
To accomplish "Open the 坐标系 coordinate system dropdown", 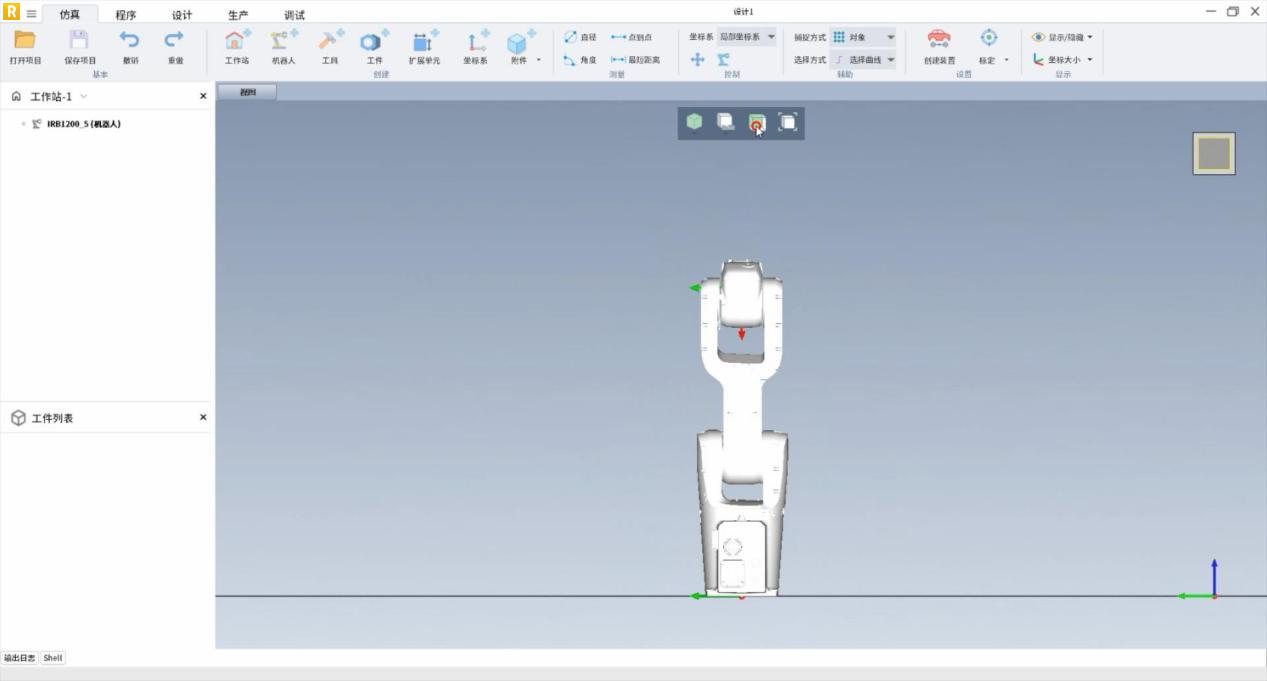I will point(747,37).
